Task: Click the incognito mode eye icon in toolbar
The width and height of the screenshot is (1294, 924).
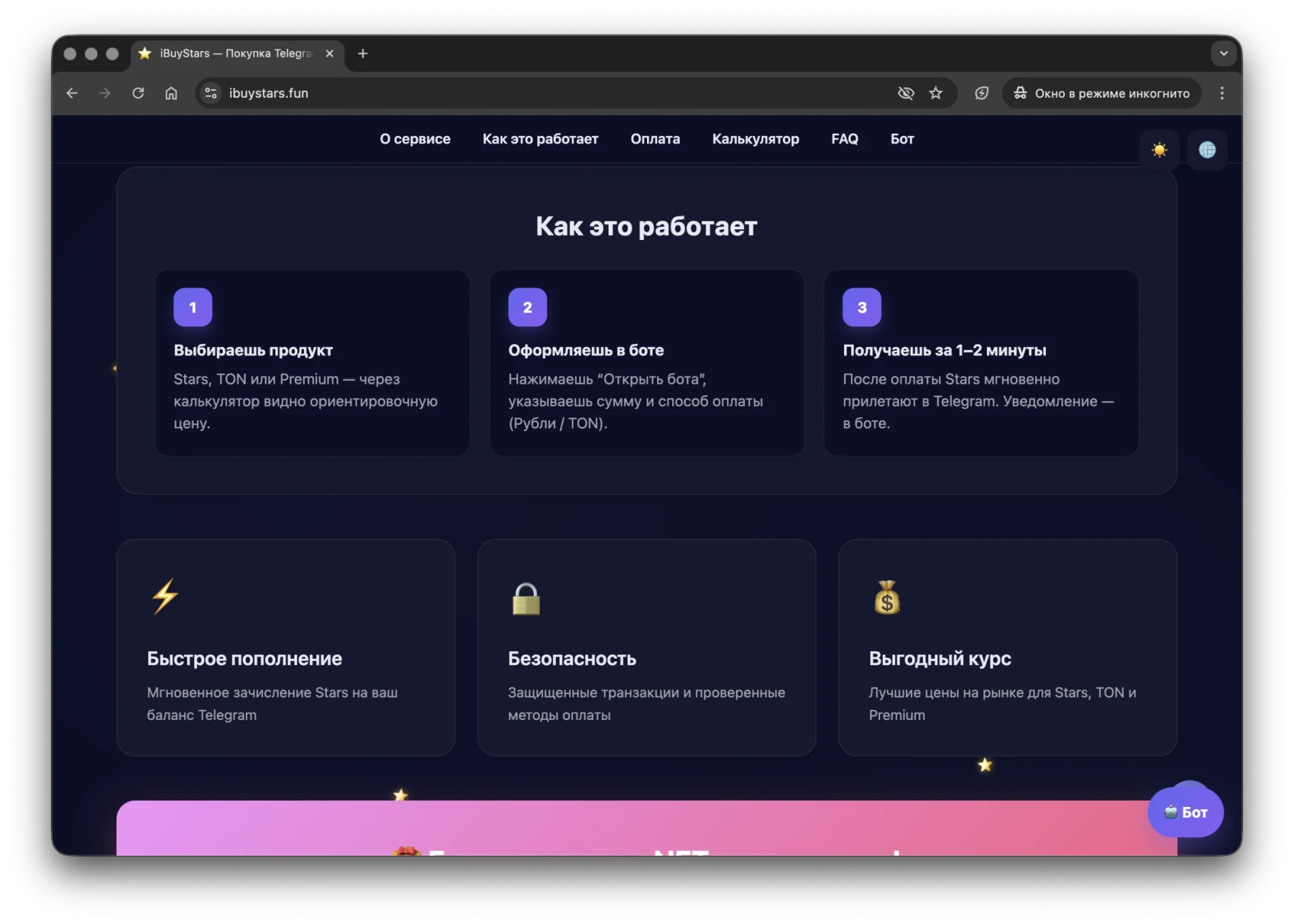Action: [906, 93]
